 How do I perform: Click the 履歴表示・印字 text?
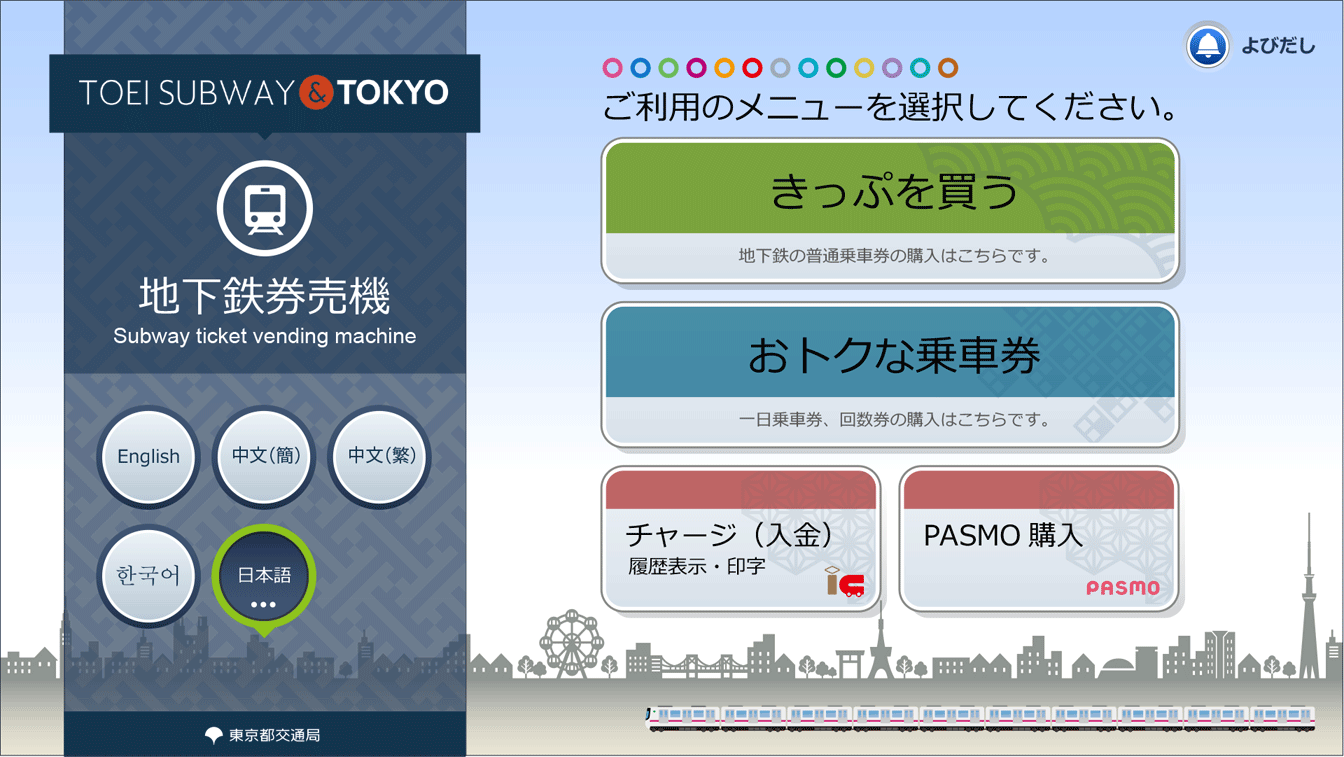[697, 566]
